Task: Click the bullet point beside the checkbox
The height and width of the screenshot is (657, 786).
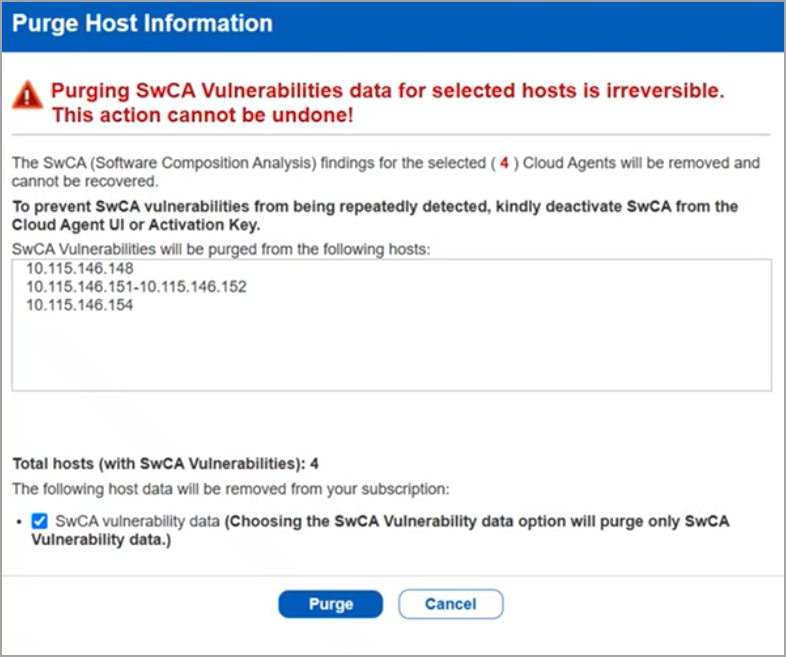Action: point(20,522)
